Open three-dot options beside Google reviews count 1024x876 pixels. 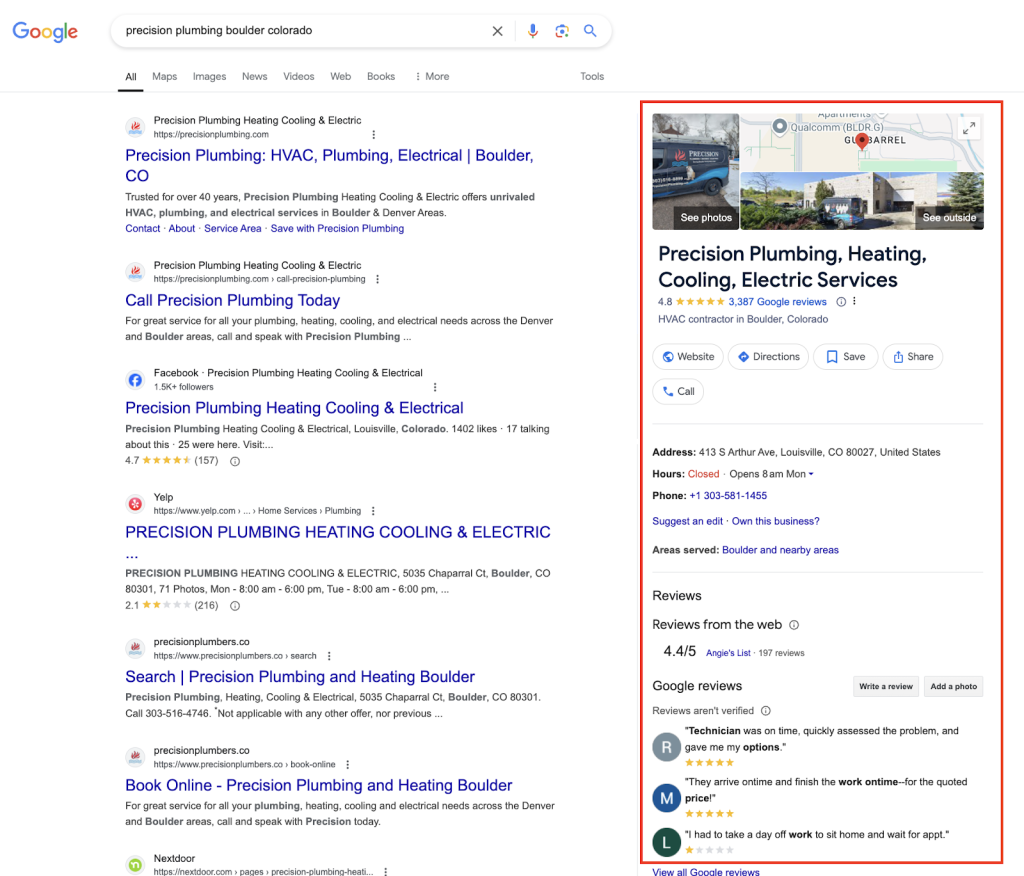click(x=855, y=302)
